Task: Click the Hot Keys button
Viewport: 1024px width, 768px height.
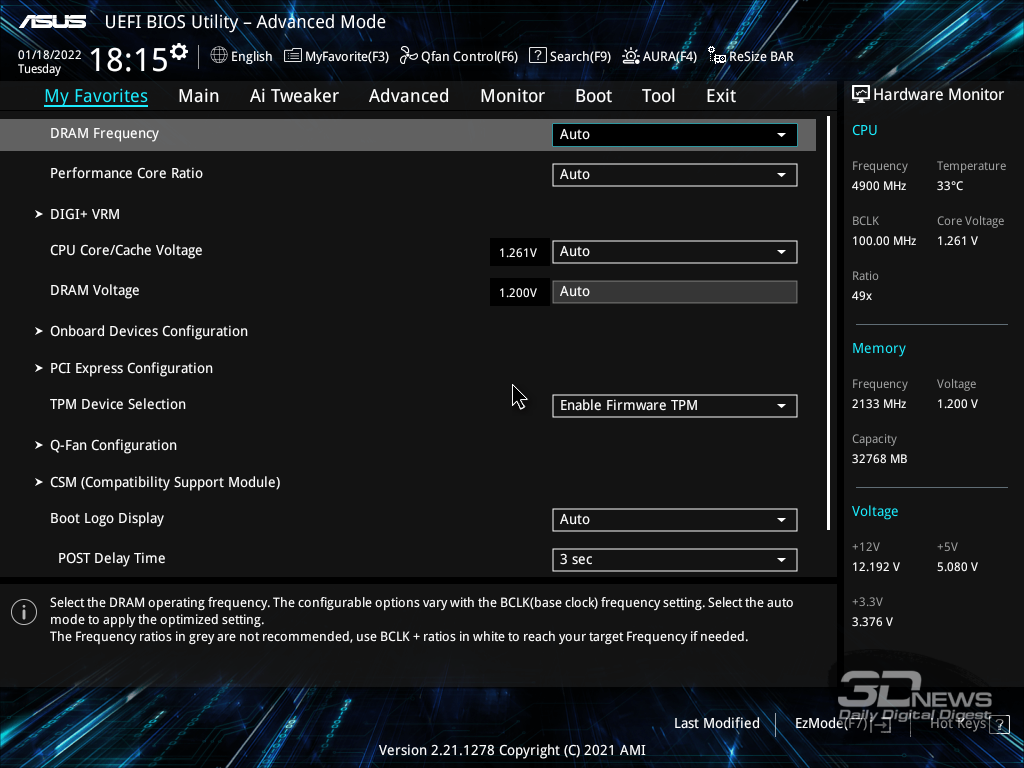Action: tap(970, 724)
